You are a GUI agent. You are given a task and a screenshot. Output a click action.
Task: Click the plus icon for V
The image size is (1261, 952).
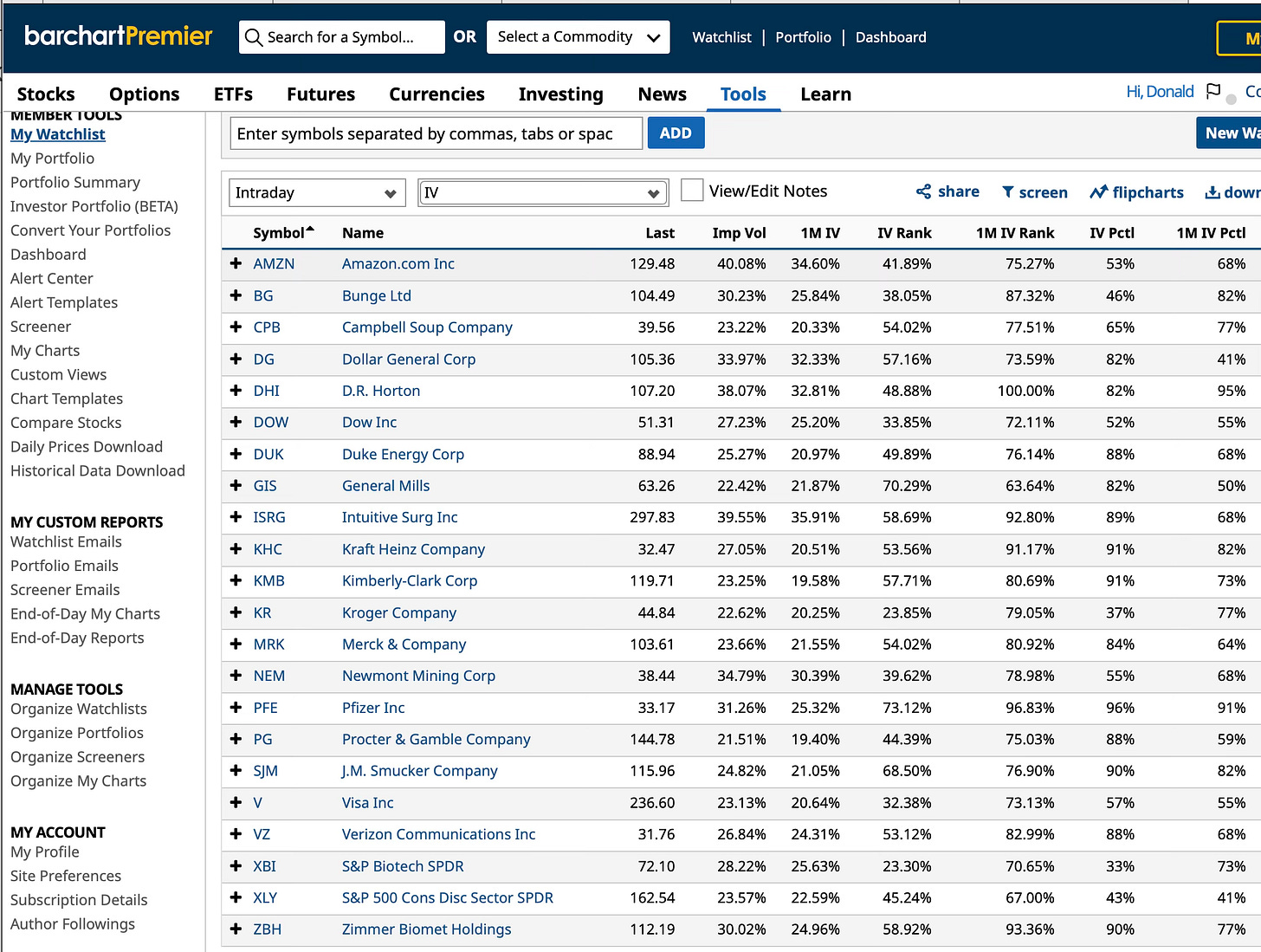[236, 802]
